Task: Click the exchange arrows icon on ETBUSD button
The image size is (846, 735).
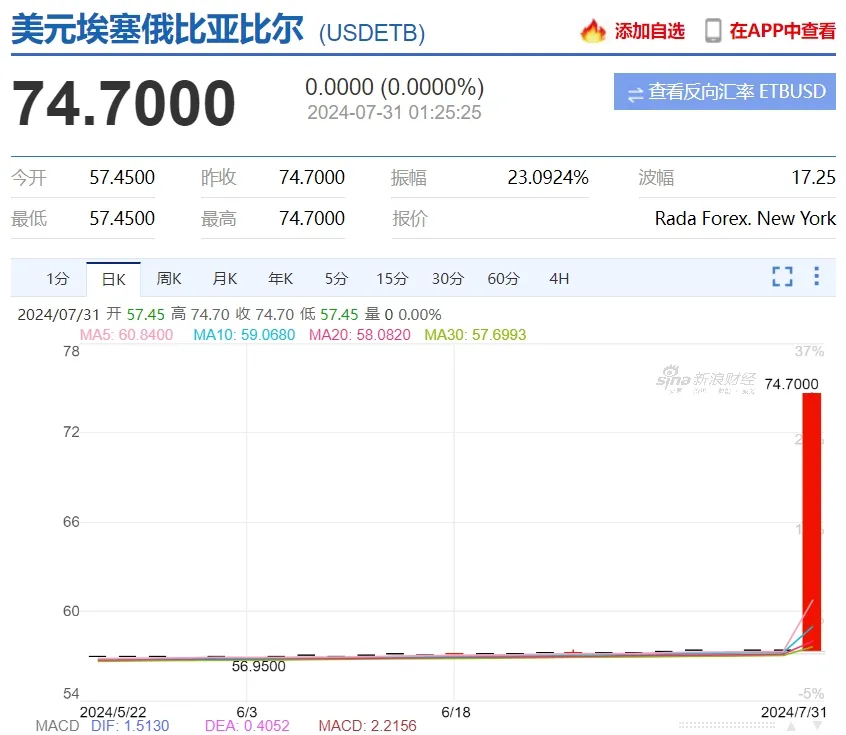Action: [634, 91]
